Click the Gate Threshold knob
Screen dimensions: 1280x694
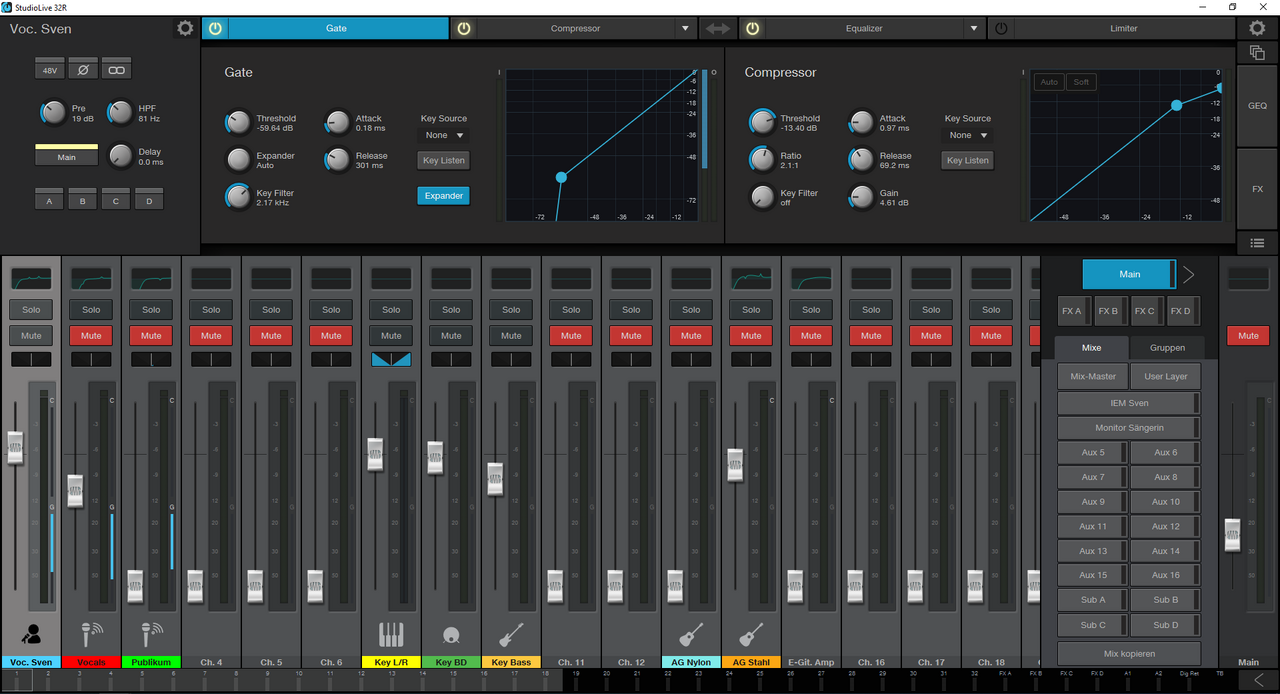click(x=238, y=122)
